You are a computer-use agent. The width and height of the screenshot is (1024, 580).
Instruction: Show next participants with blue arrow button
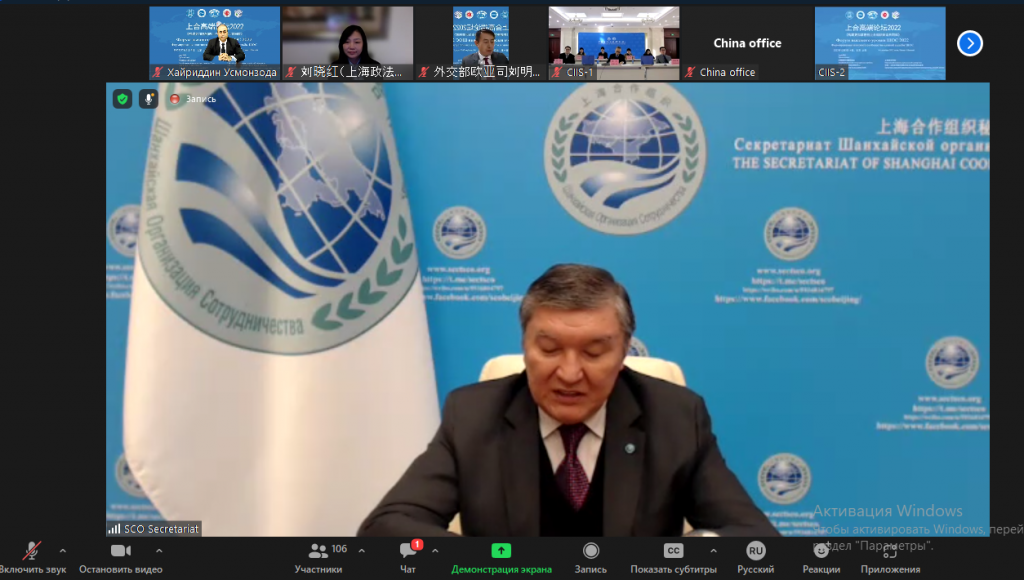[x=970, y=44]
